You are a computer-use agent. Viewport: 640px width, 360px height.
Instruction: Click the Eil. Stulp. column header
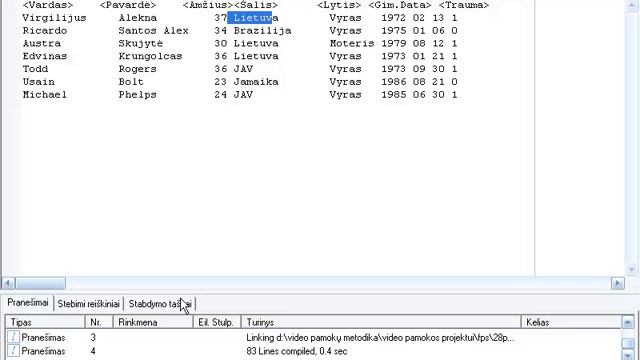pos(217,322)
